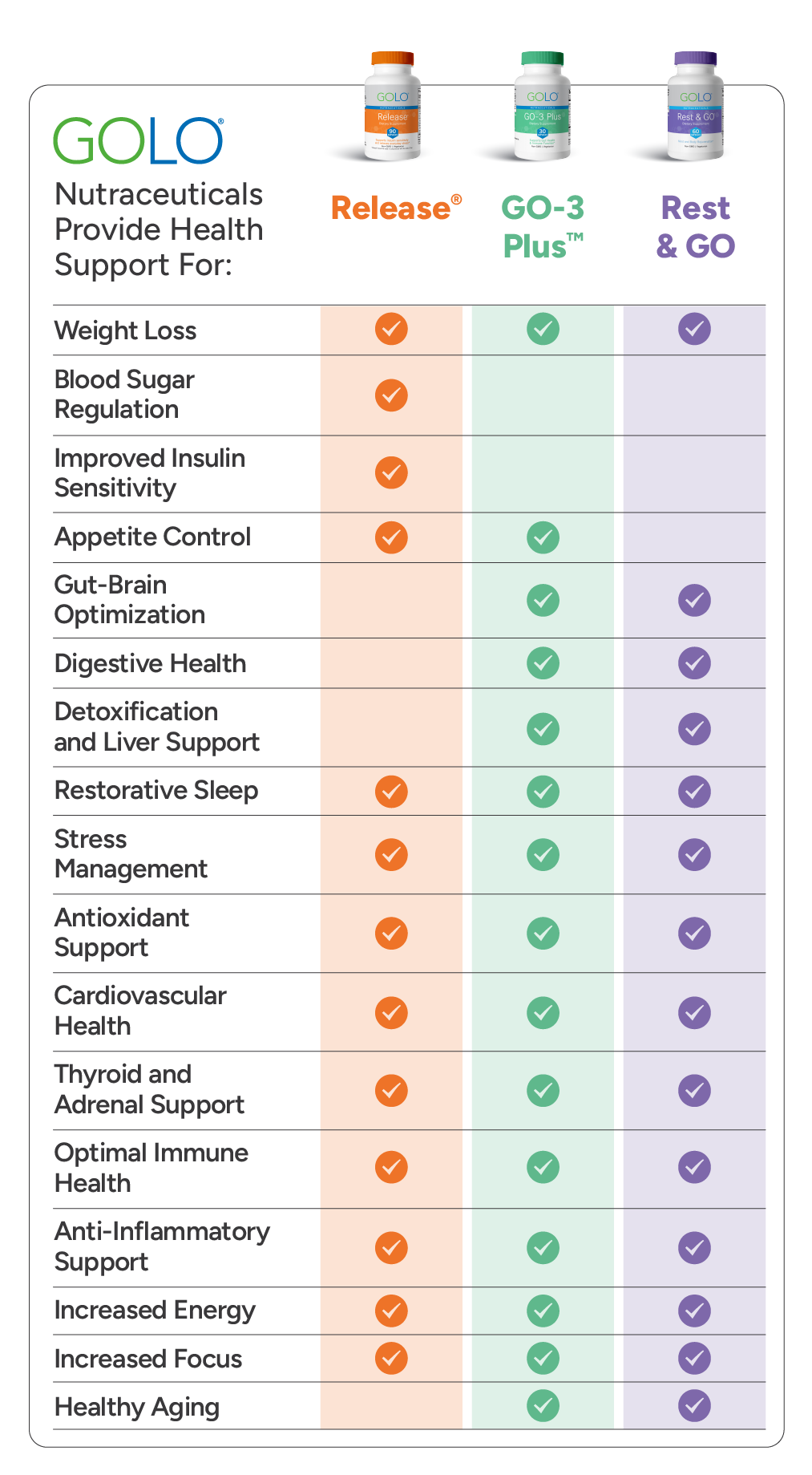Image resolution: width=812 pixels, height=1475 pixels.
Task: Click the green Appetite Control checkmark
Action: [543, 537]
